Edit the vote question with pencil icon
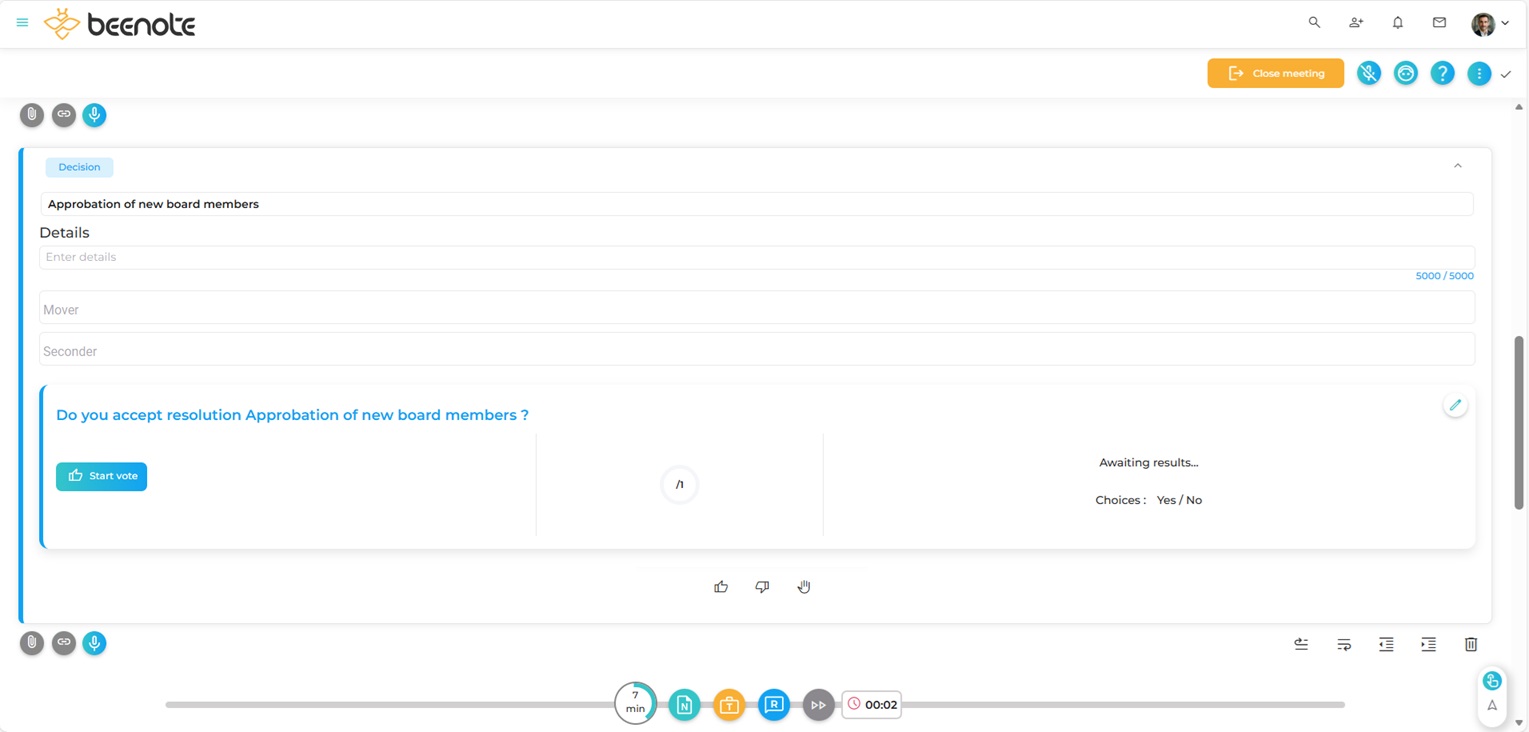The image size is (1529, 732). (x=1455, y=405)
